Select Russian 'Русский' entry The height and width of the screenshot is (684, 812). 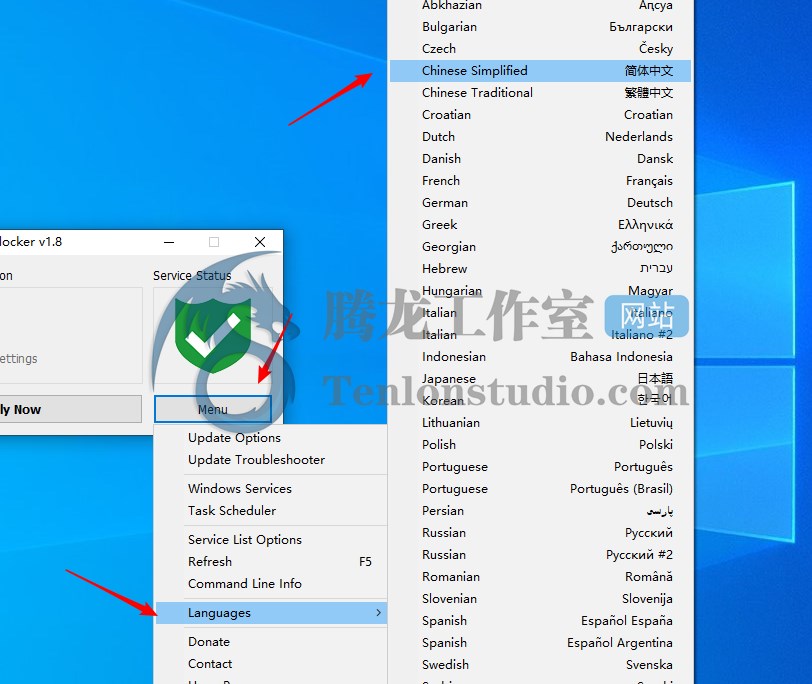tap(540, 533)
